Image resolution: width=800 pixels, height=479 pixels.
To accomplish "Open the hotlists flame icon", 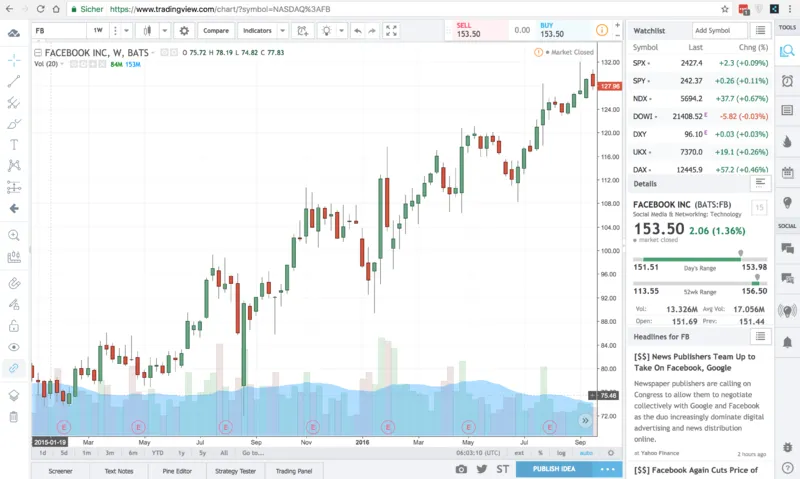I will click(x=787, y=141).
